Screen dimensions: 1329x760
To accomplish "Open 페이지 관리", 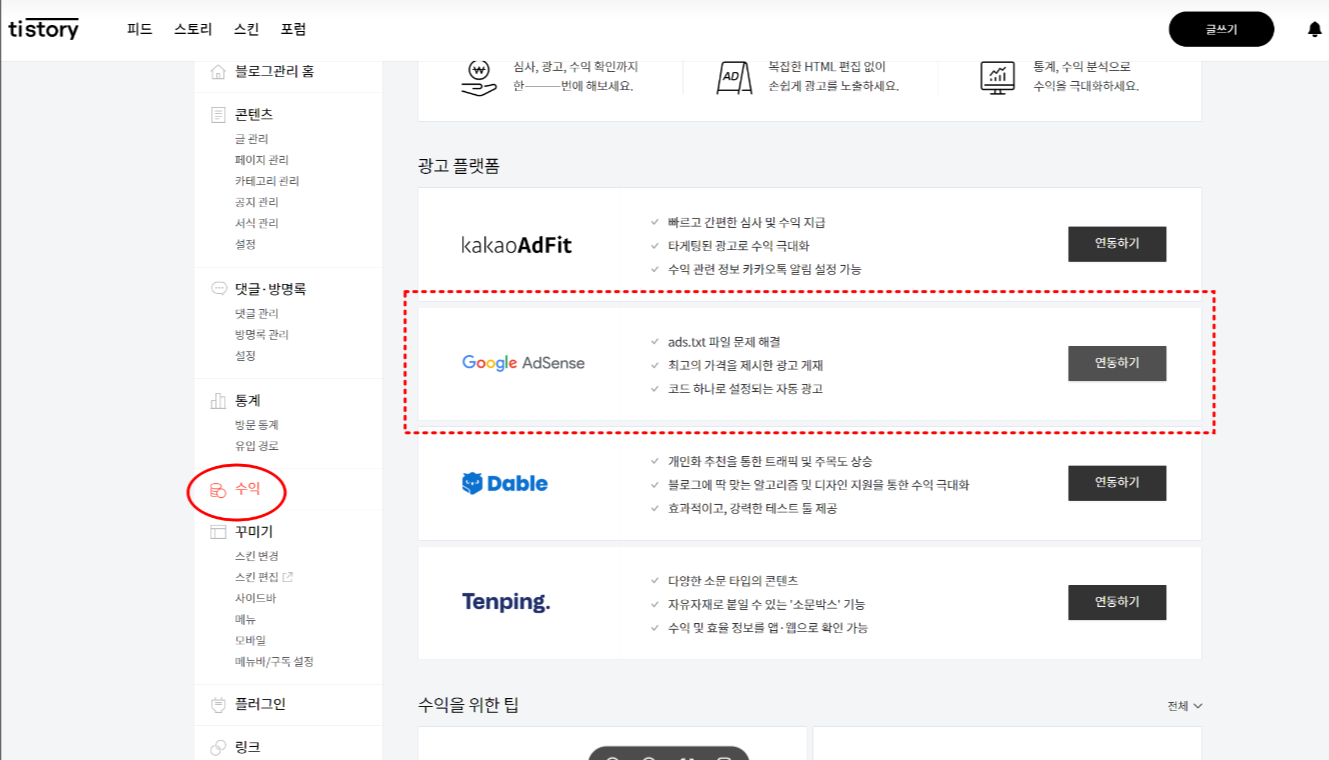I will 262,160.
